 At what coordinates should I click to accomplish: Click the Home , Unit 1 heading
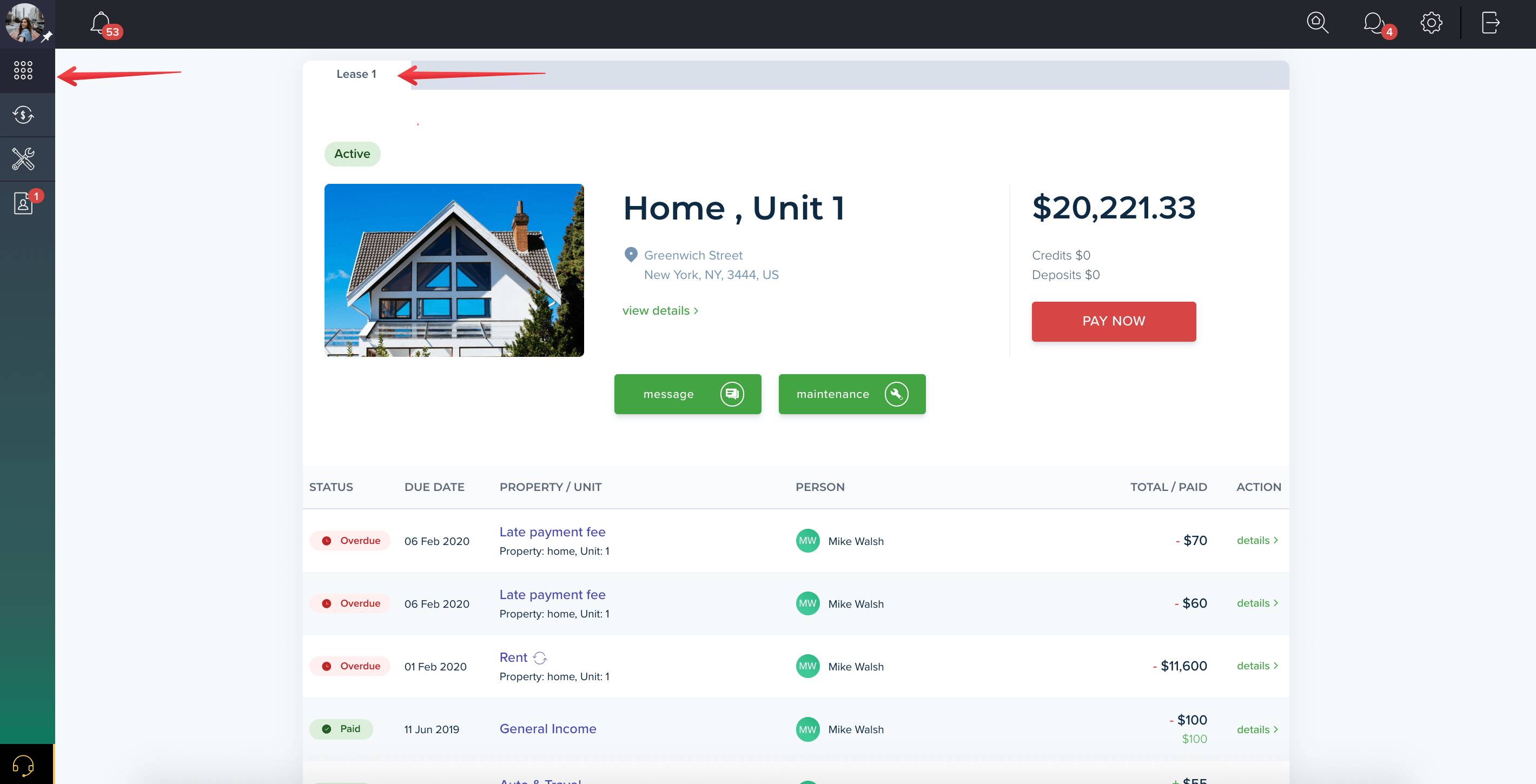[733, 208]
